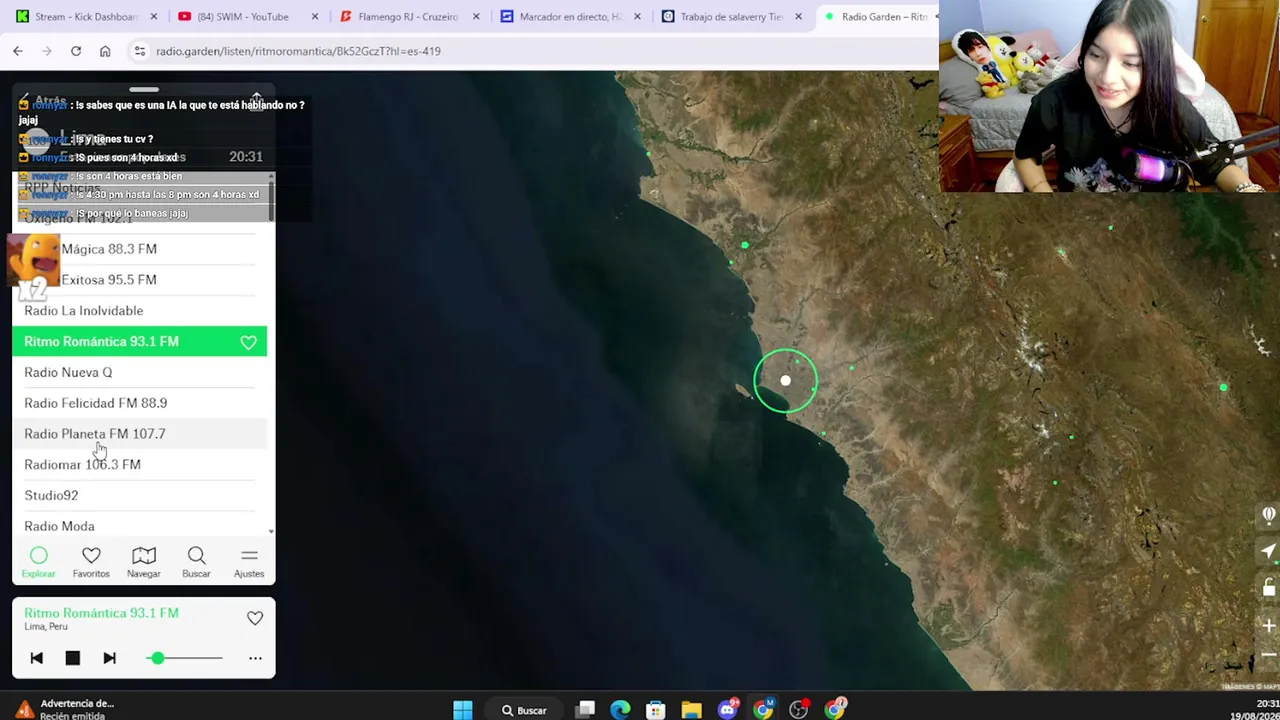Open the browser home page
Viewport: 1280px width, 720px height.
105,51
